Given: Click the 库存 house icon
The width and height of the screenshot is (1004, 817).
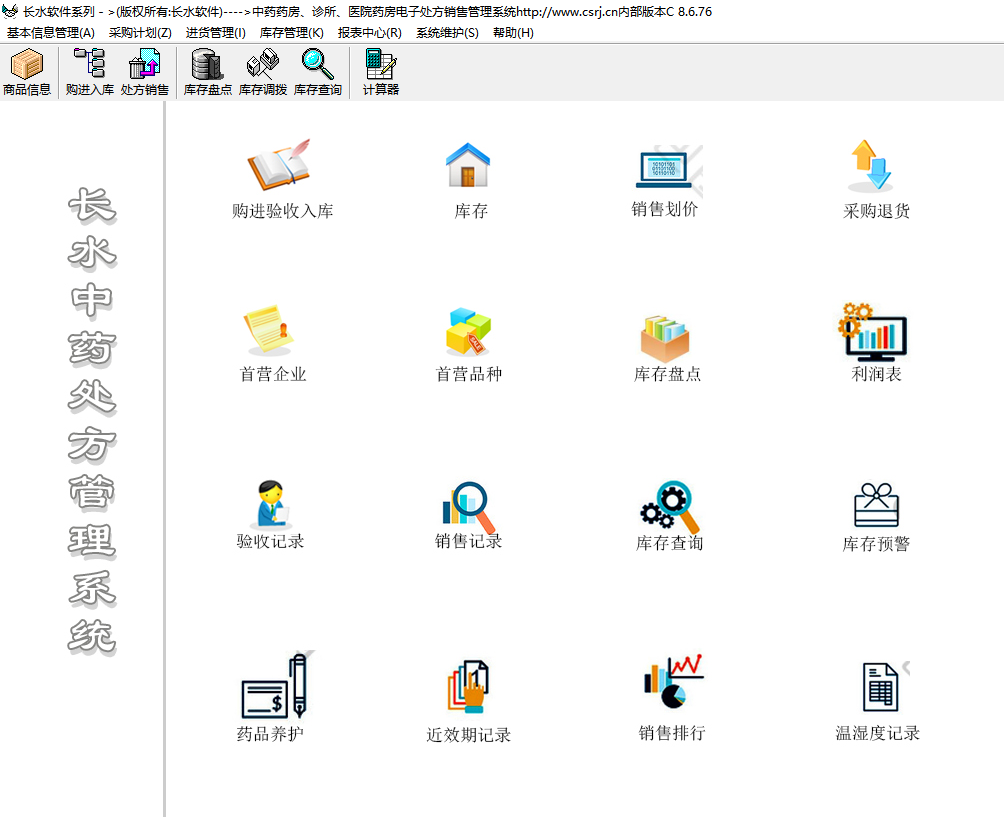Looking at the screenshot, I should coord(468,165).
